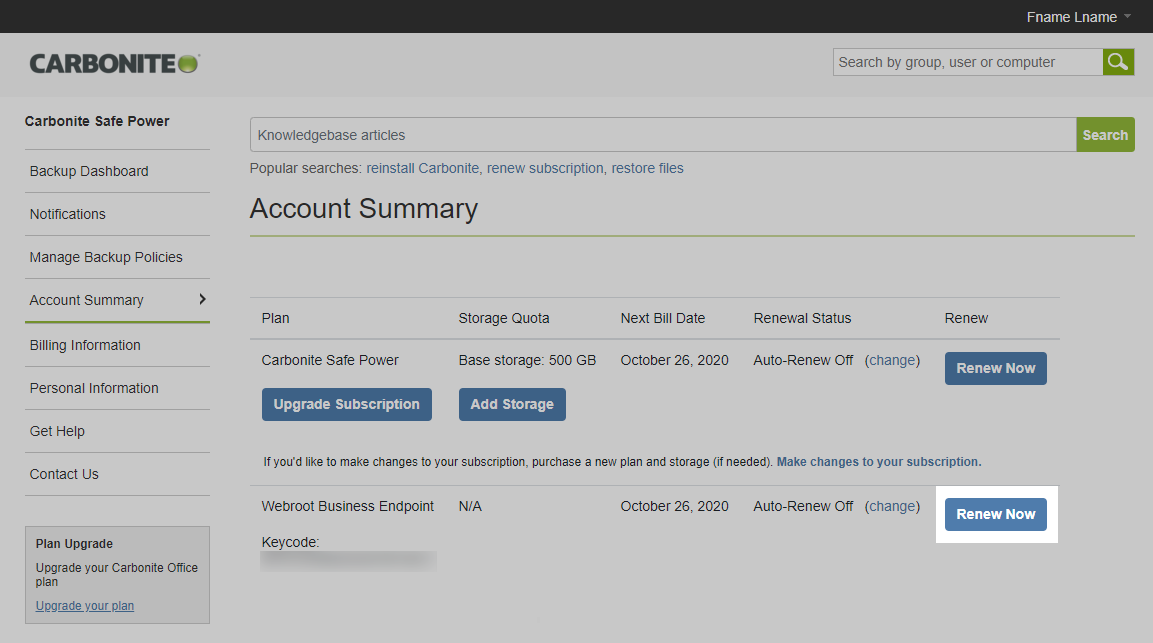Screen dimensions: 1153x643
Task: Click the Carbonite logo
Action: click(114, 63)
